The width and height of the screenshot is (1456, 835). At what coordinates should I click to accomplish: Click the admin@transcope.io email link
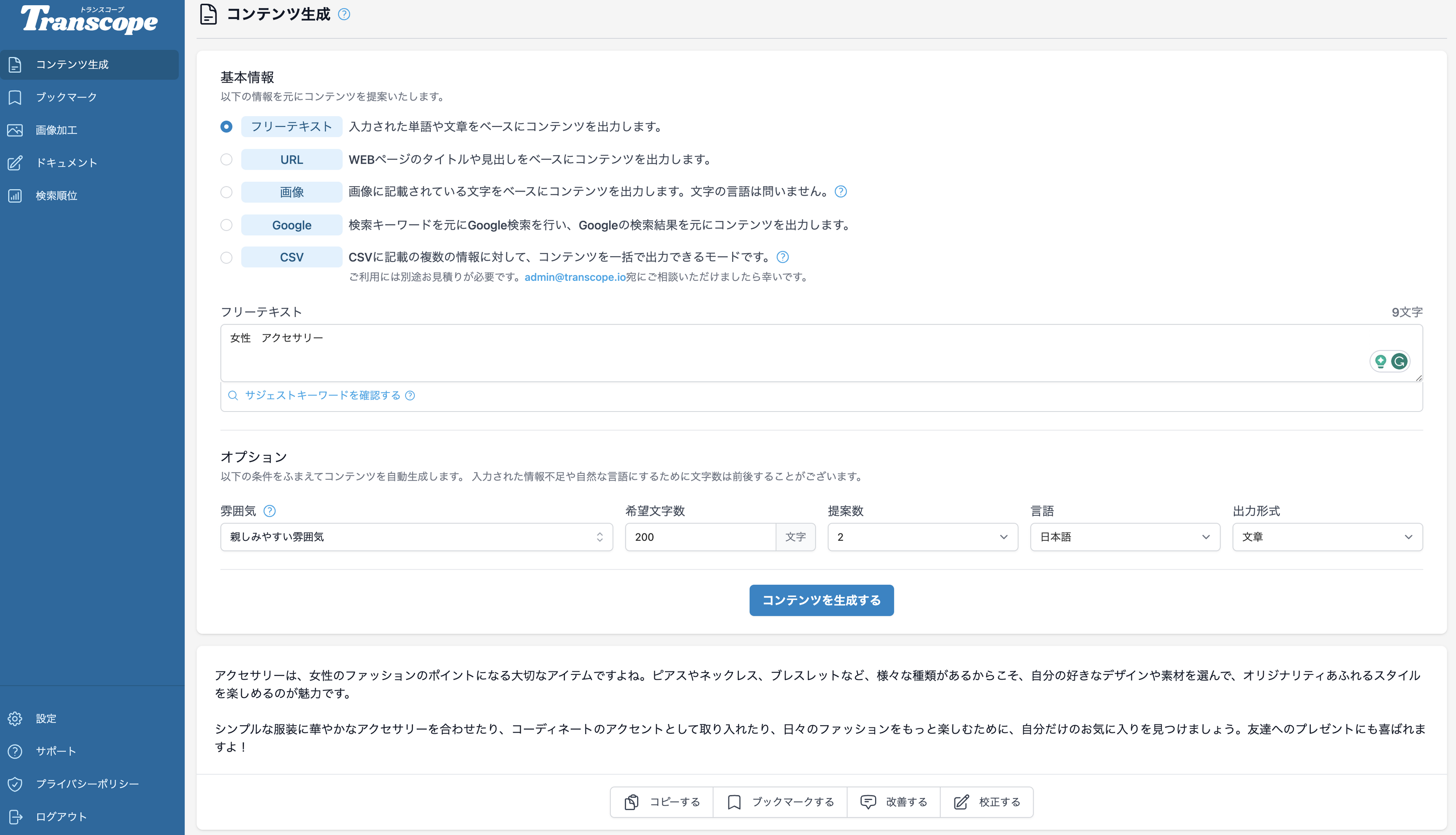point(575,277)
